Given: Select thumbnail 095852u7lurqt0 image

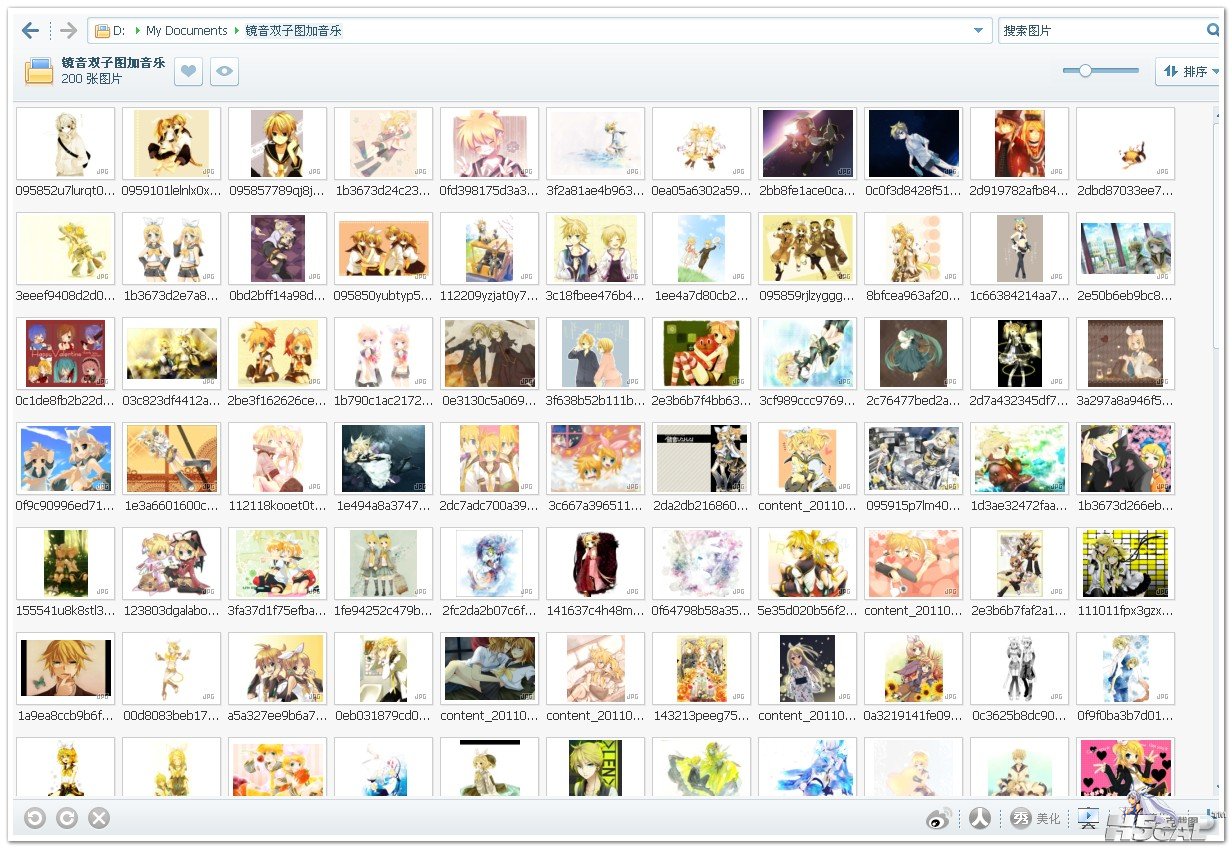Looking at the screenshot, I should click(66, 144).
